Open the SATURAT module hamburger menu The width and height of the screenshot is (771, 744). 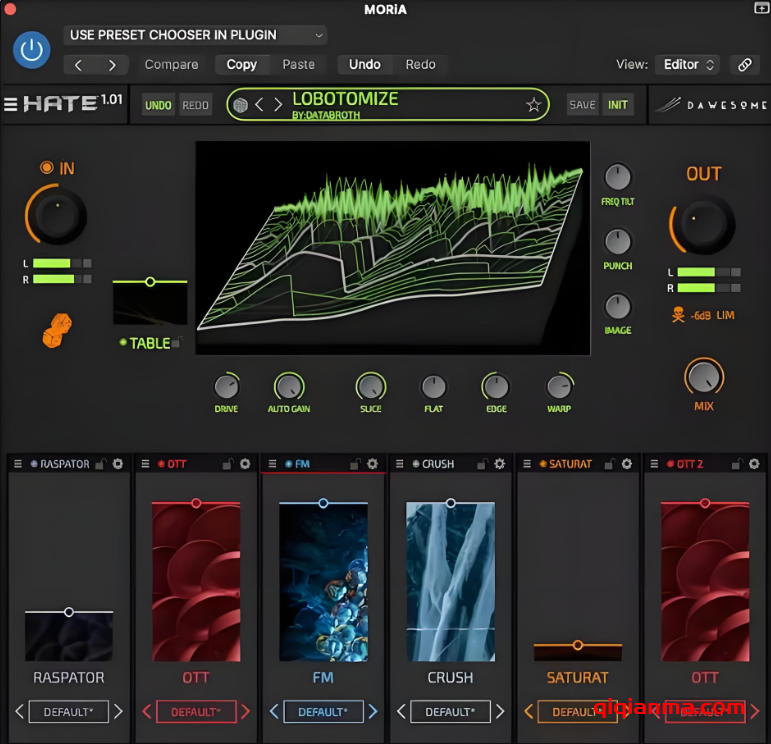coord(527,464)
